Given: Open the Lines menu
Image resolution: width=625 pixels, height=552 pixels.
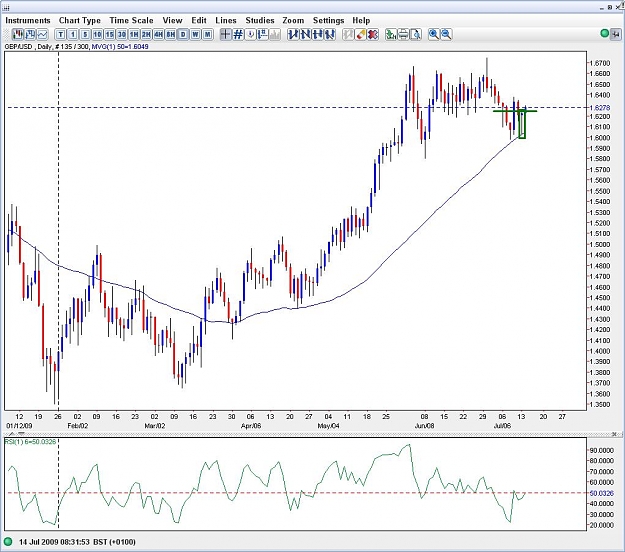Looking at the screenshot, I should pyautogui.click(x=226, y=20).
